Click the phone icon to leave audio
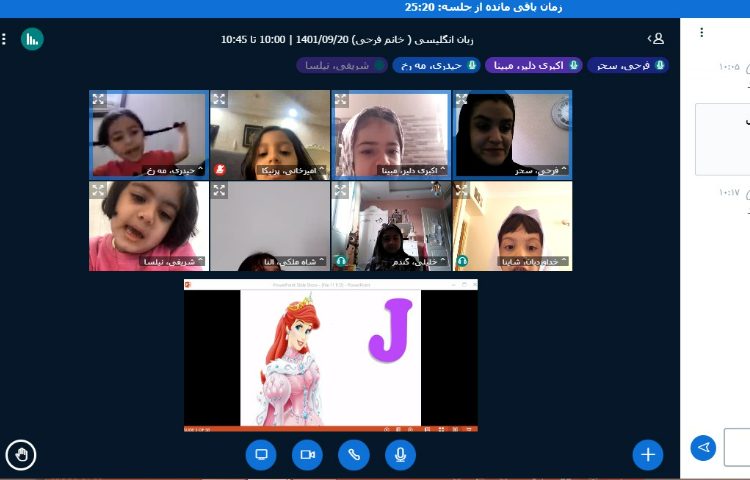Screen dimensions: 750x480 353,455
